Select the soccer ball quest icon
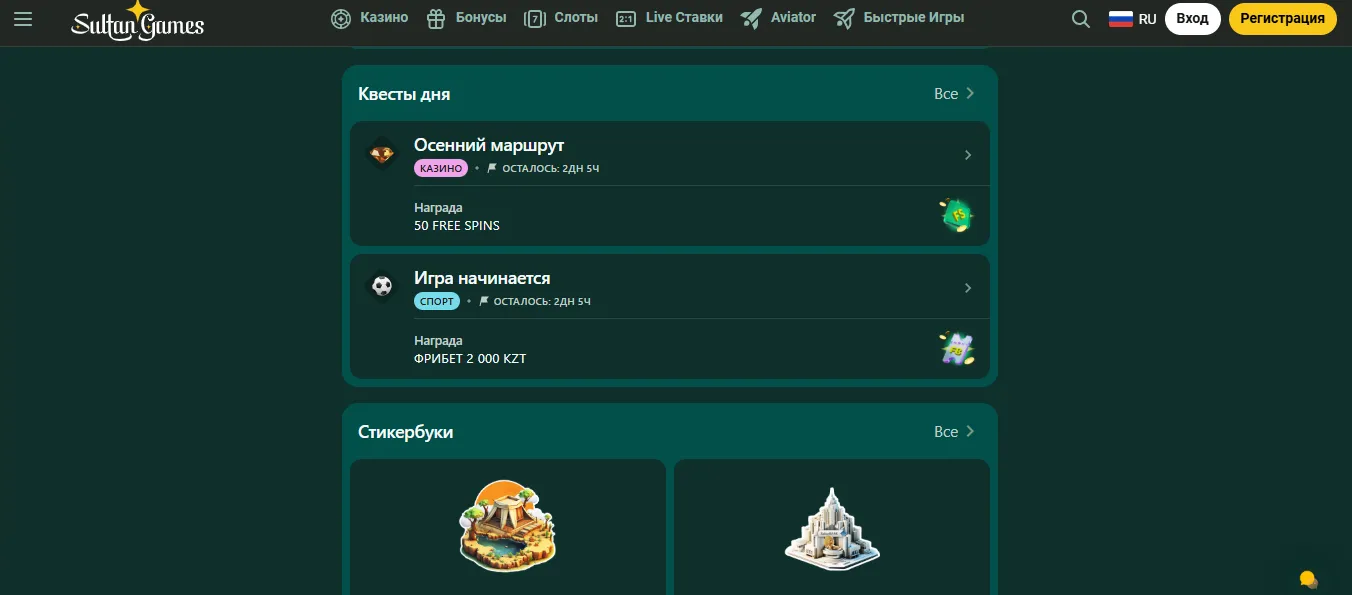Image resolution: width=1352 pixels, height=595 pixels. pos(382,287)
